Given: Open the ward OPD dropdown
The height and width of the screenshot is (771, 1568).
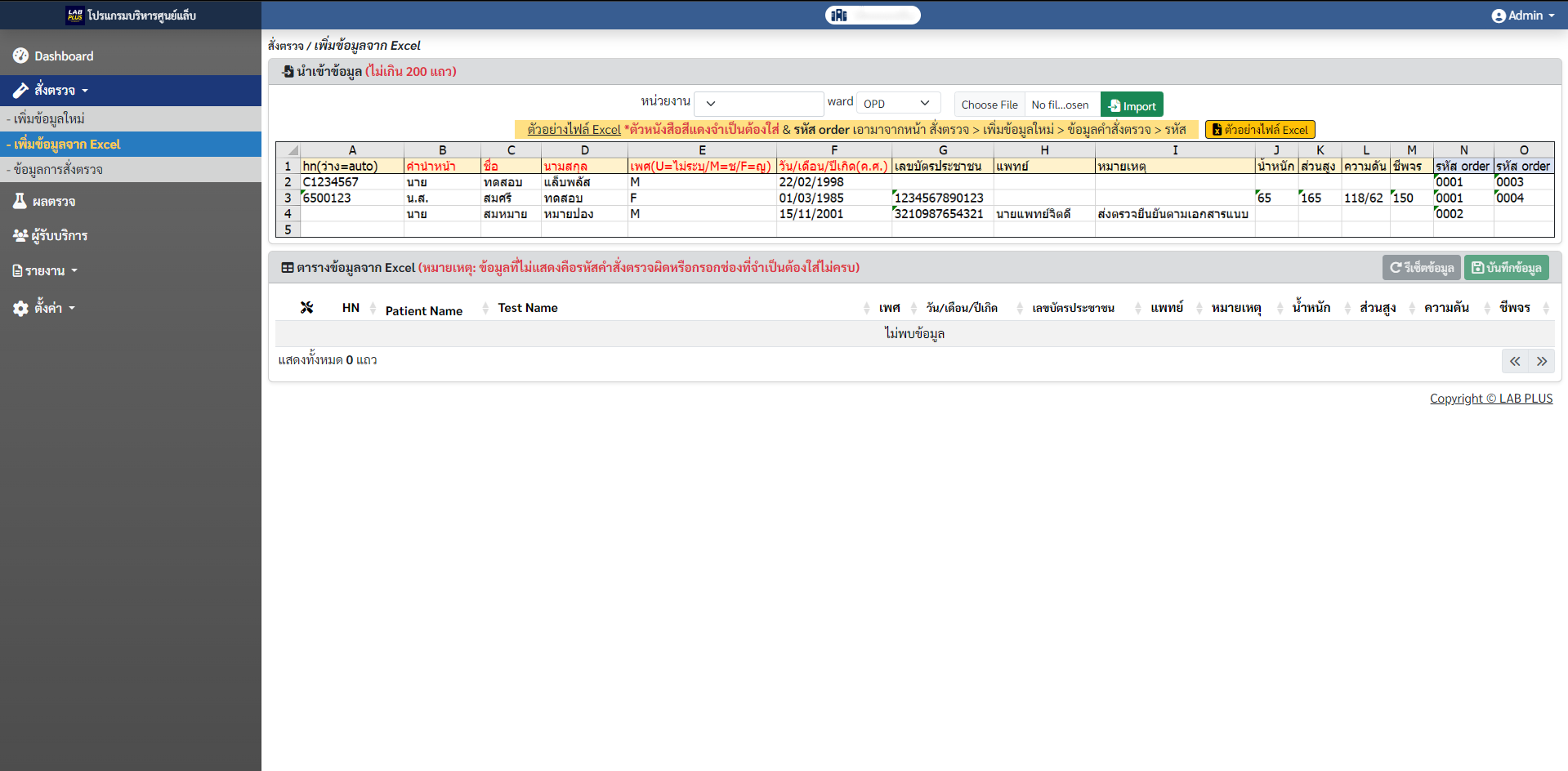Looking at the screenshot, I should tap(897, 104).
